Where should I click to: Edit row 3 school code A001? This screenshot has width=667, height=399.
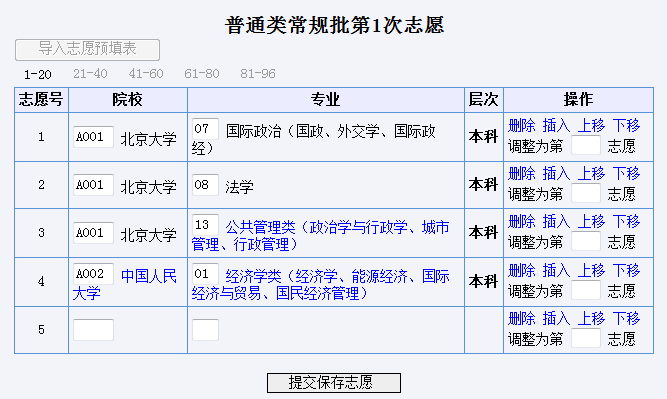pyautogui.click(x=93, y=233)
